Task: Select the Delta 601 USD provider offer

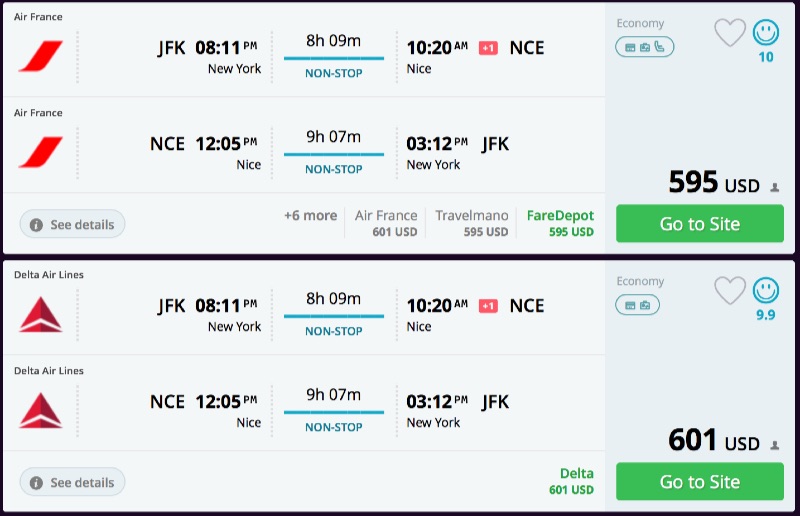Action: tap(572, 481)
